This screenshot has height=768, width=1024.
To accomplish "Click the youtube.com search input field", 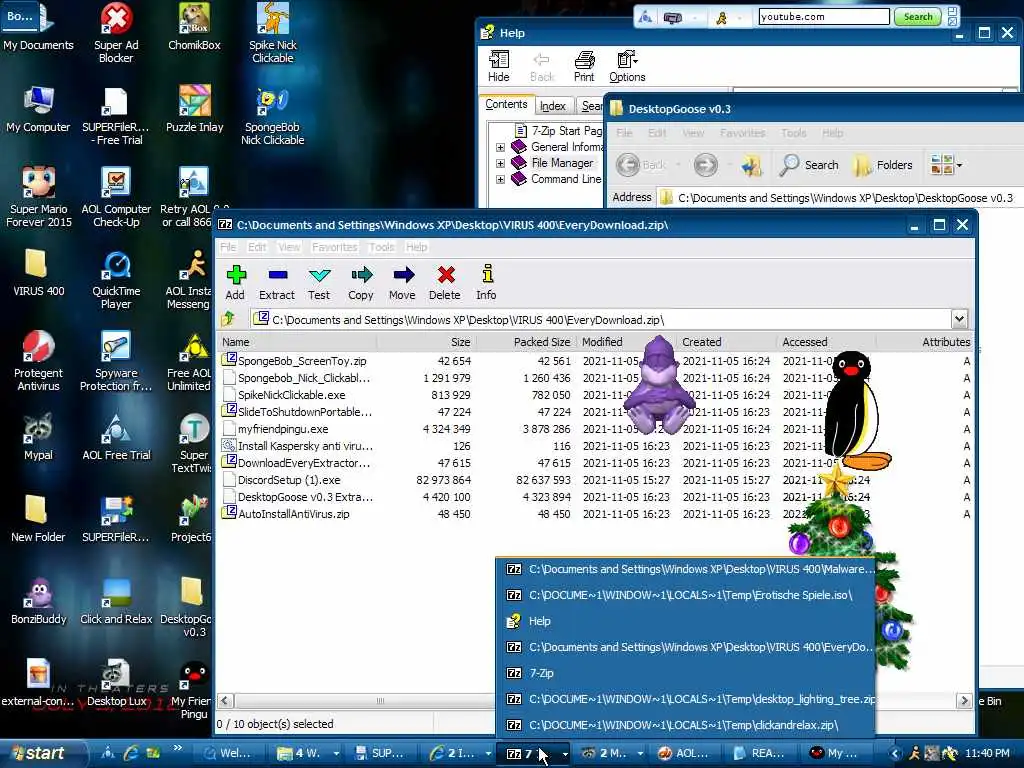I will 824,16.
